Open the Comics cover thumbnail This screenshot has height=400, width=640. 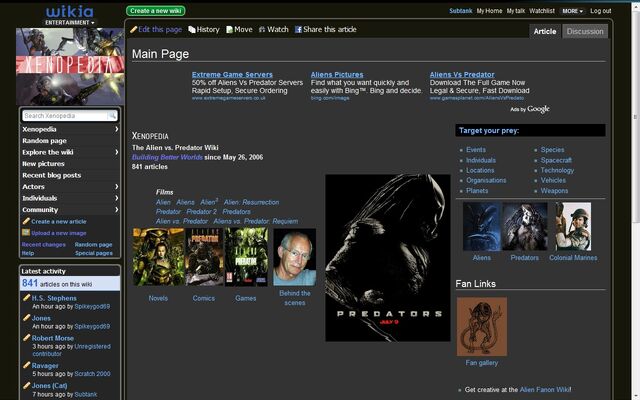click(204, 257)
